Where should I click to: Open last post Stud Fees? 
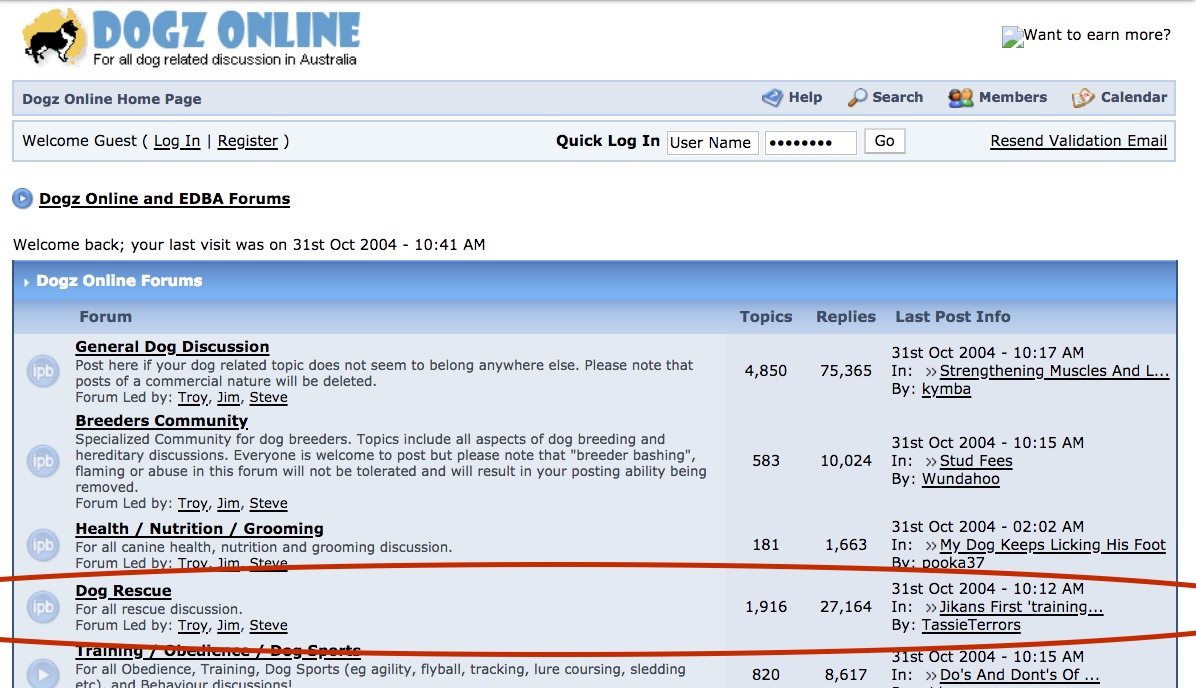976,461
